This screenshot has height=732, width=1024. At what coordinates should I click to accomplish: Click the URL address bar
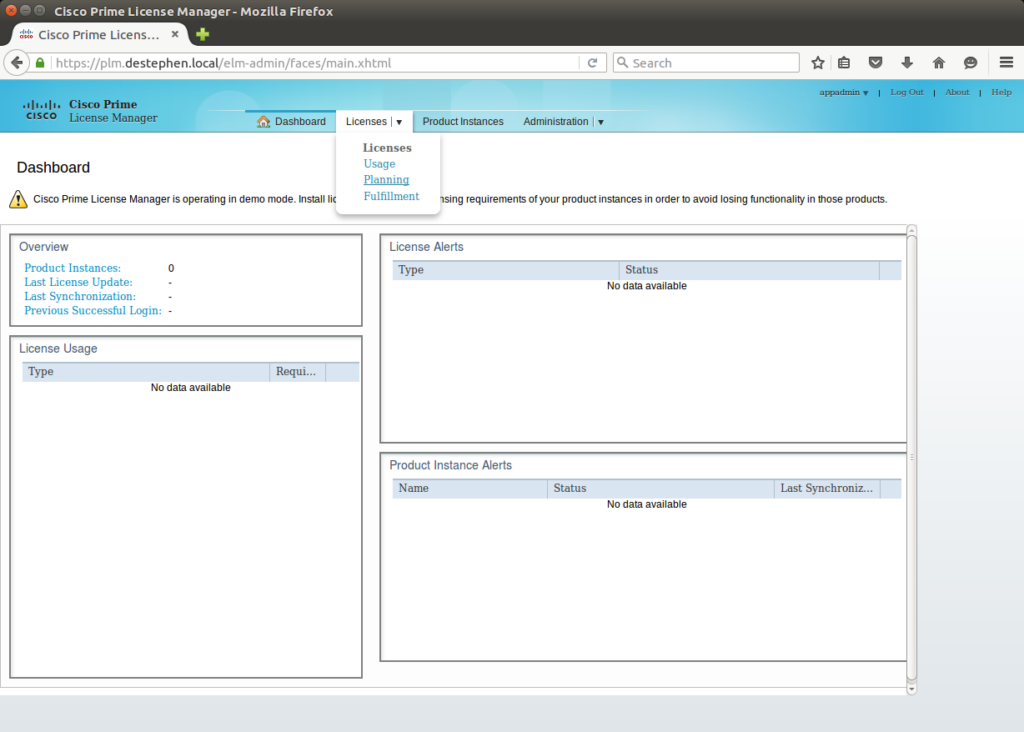tap(315, 63)
